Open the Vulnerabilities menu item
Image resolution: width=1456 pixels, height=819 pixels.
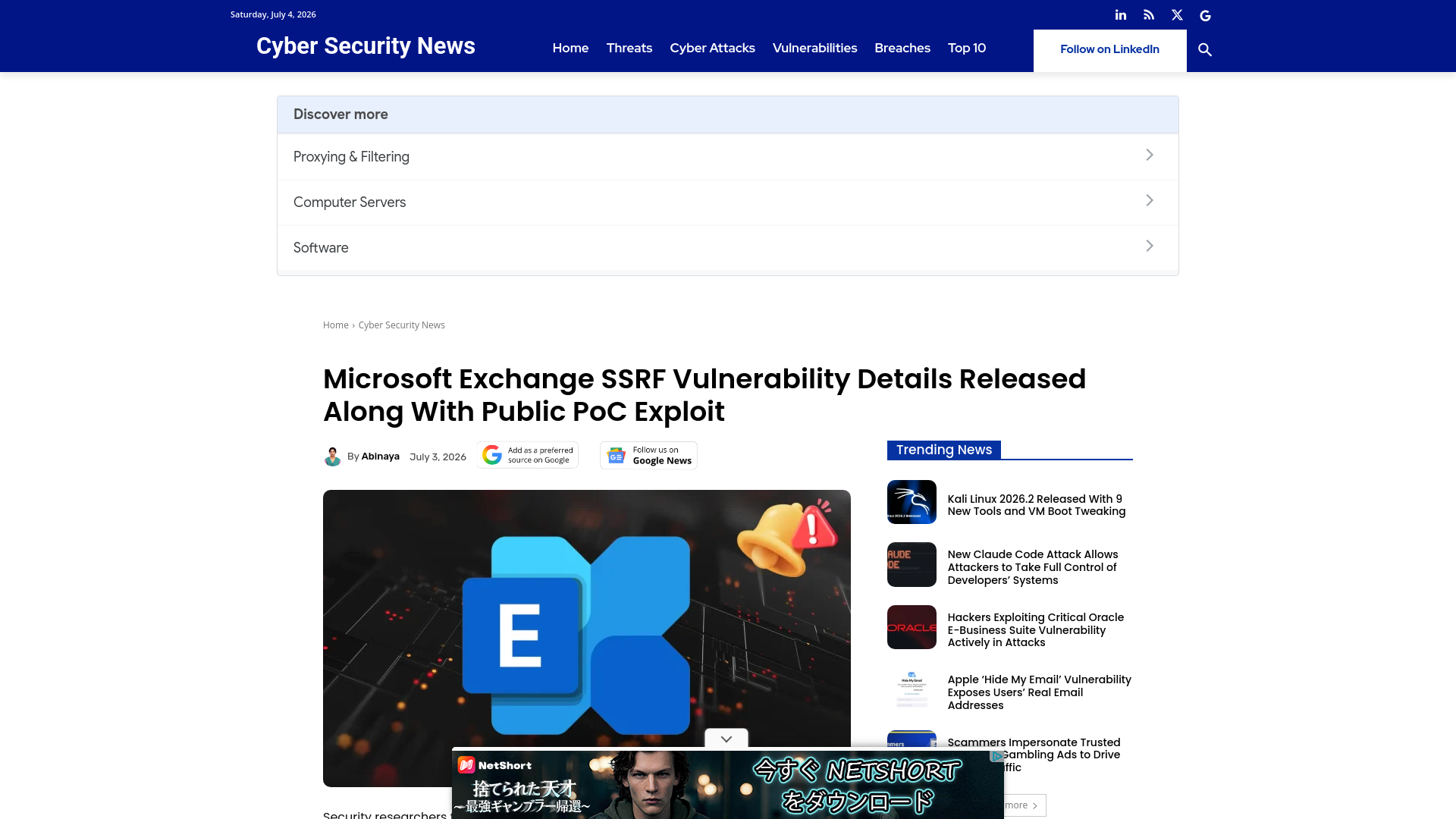[814, 48]
